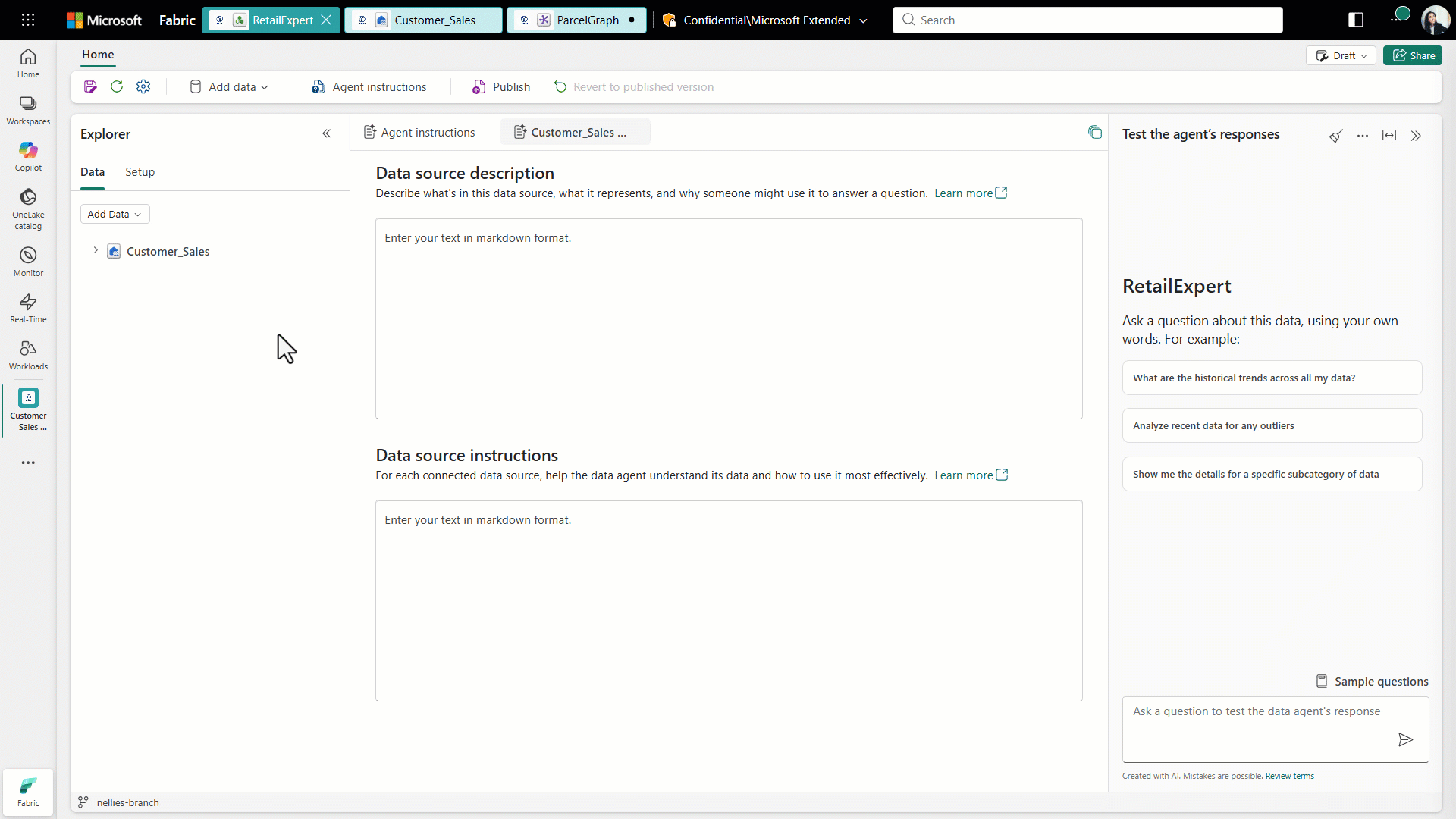Collapse the Explorer panel
The width and height of the screenshot is (1456, 819).
327,133
